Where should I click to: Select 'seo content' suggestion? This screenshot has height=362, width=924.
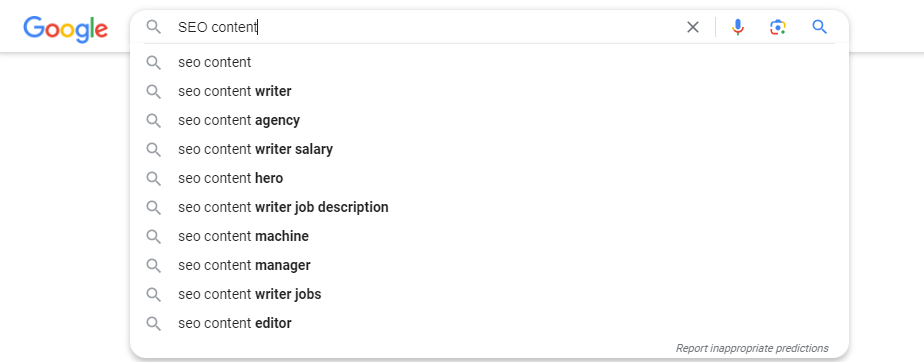[x=489, y=62]
